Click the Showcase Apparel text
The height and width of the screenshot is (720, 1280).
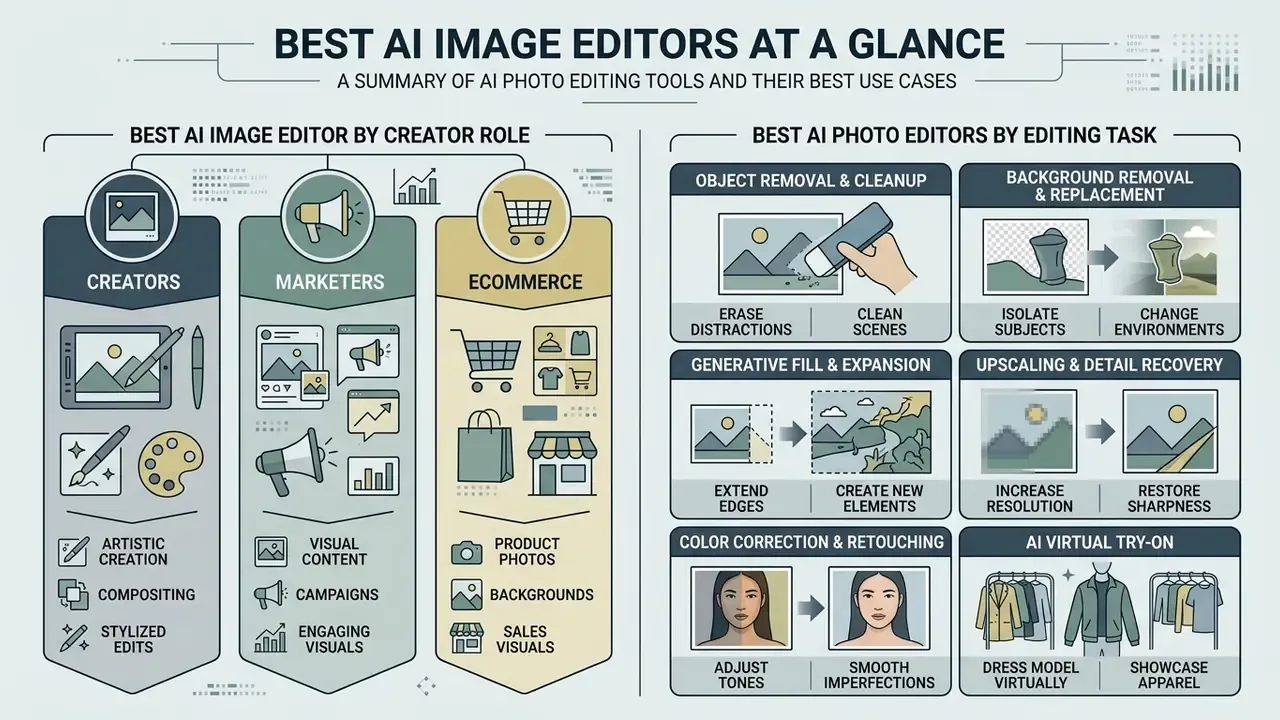pyautogui.click(x=1169, y=675)
